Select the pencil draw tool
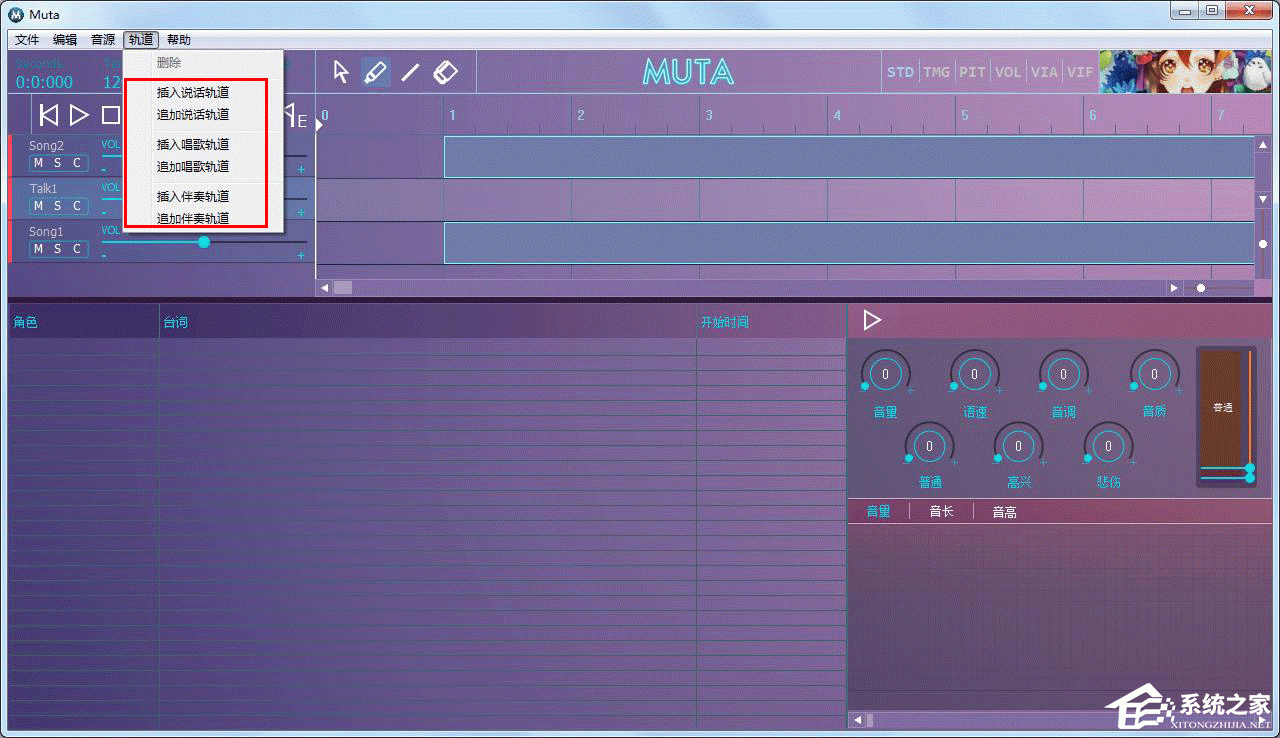Image resolution: width=1280 pixels, height=738 pixels. click(375, 72)
